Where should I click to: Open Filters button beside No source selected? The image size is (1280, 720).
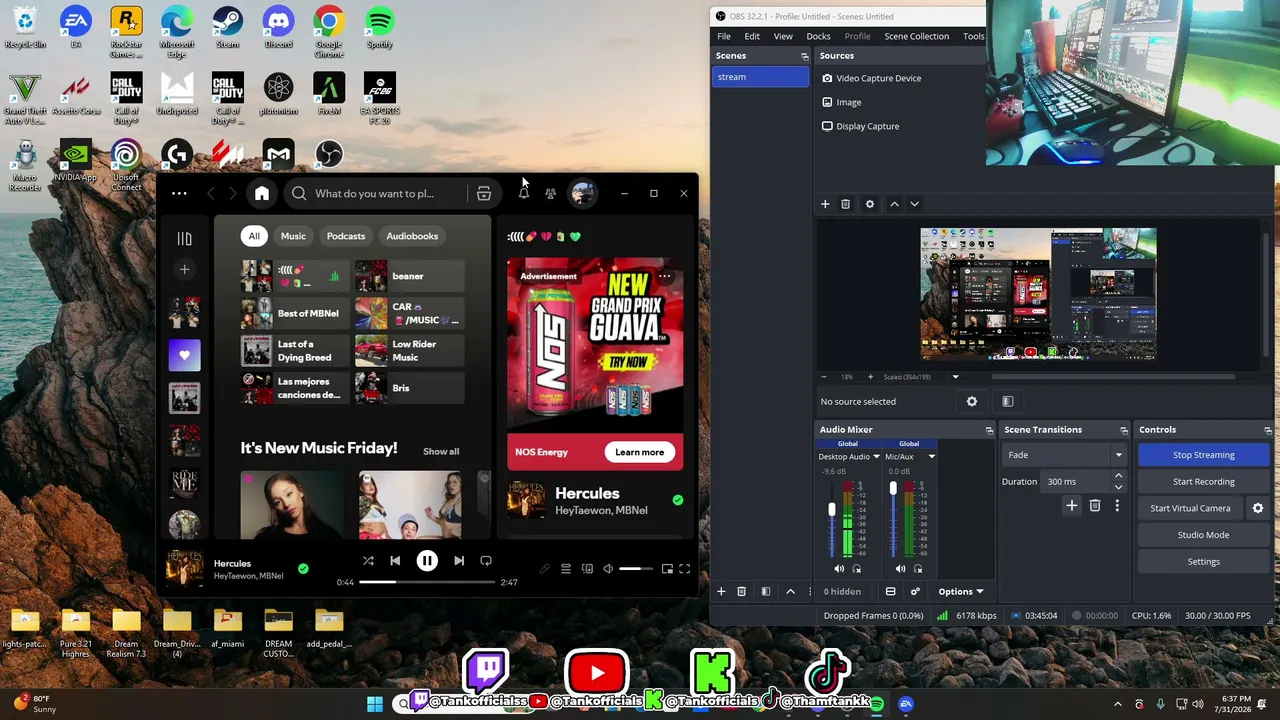coord(1008,401)
